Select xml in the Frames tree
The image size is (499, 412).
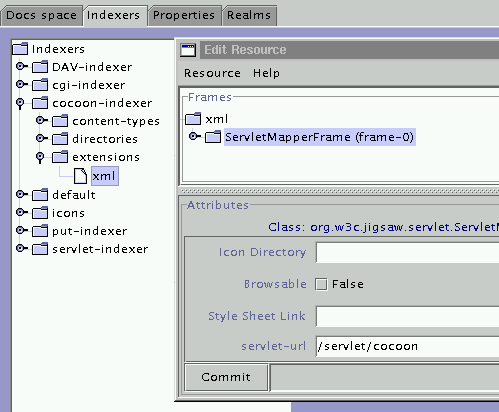[x=217, y=119]
